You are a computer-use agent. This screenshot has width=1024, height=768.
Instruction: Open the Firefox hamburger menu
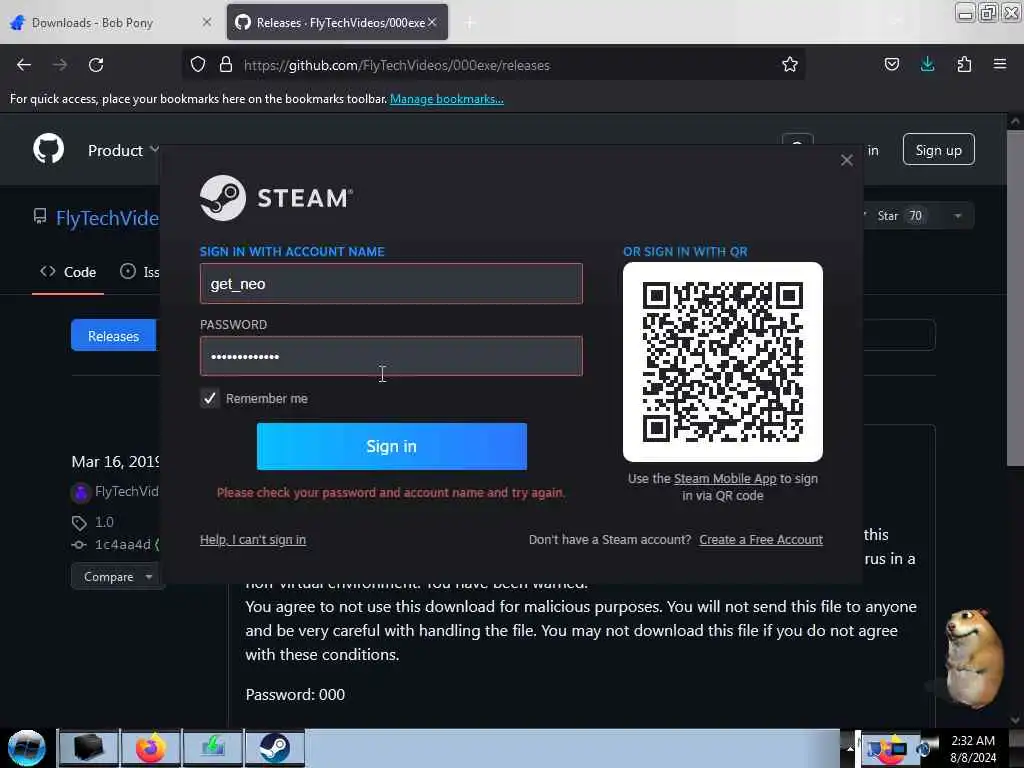1000,65
